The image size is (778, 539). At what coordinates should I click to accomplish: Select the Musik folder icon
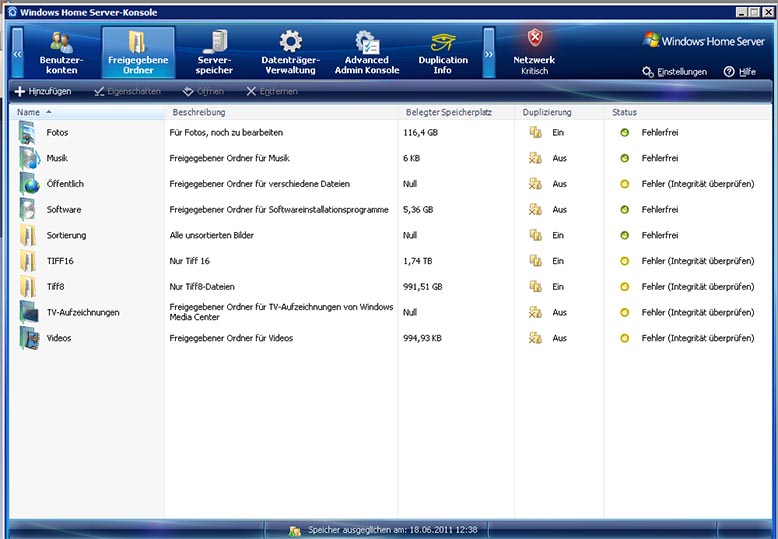29,158
